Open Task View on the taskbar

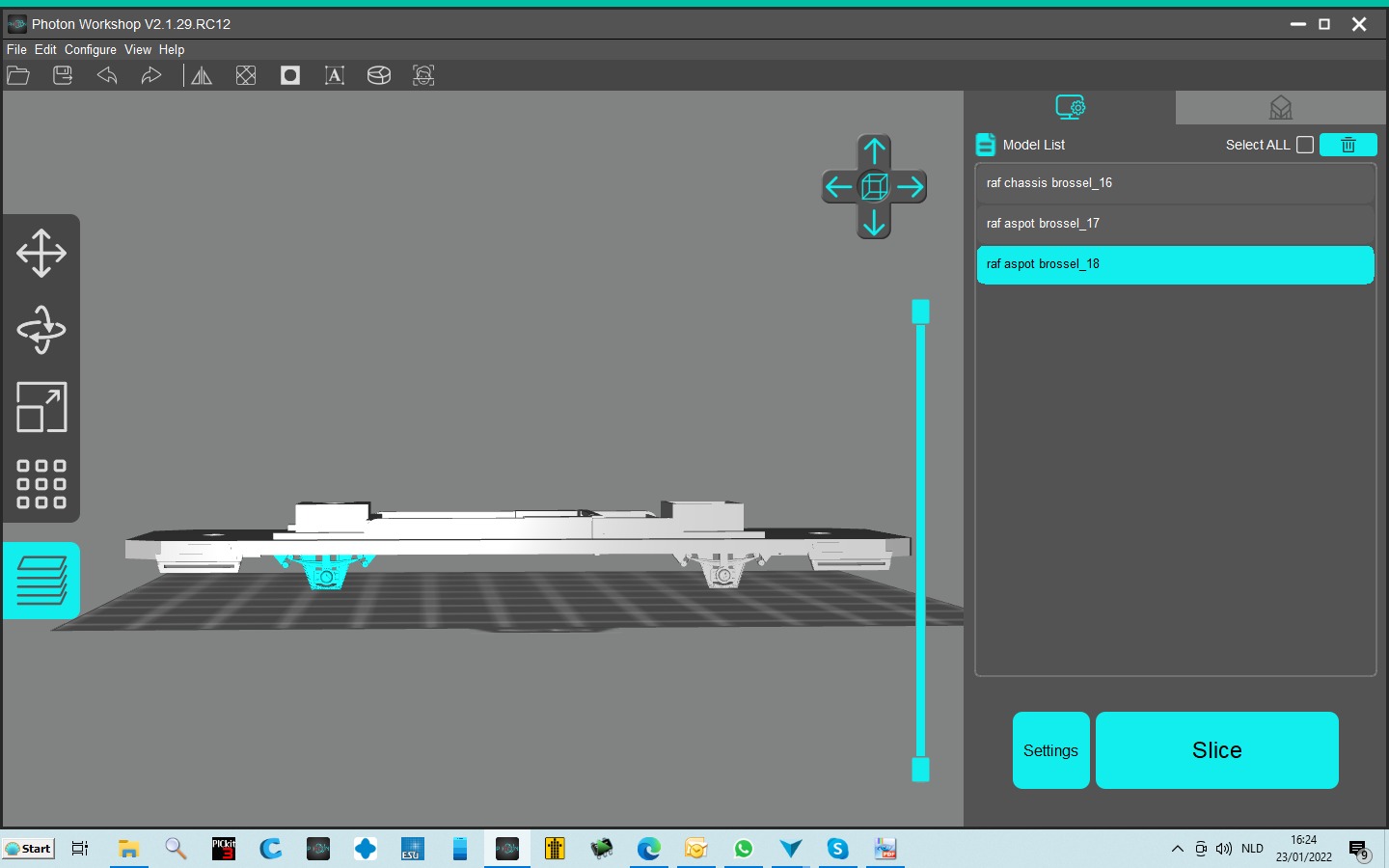pos(80,849)
